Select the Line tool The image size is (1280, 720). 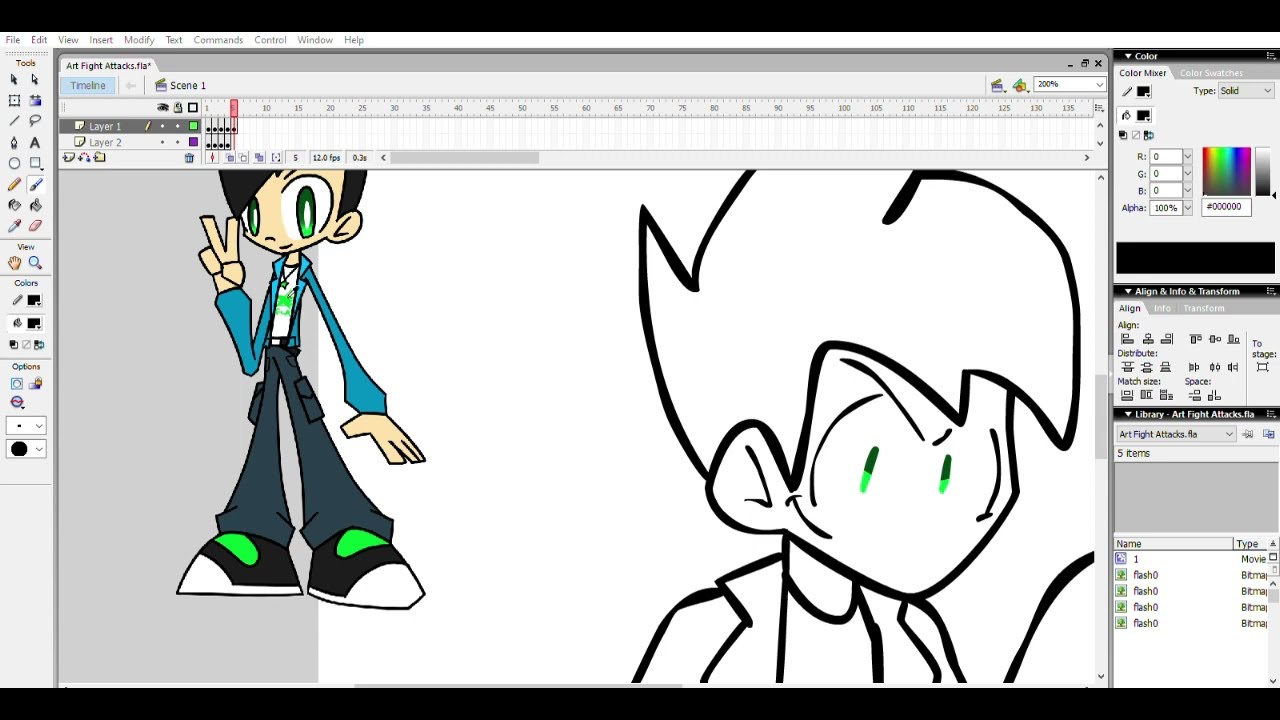point(14,121)
